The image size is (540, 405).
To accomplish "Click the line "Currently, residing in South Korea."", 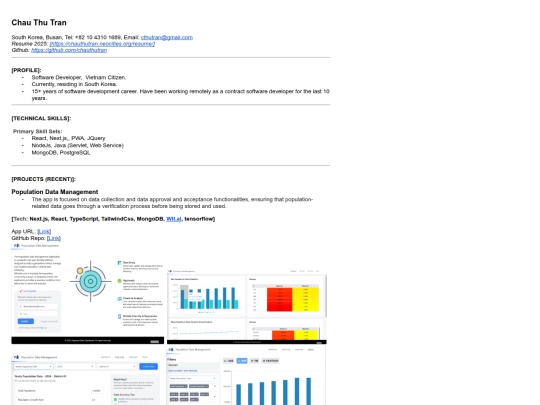I will (x=74, y=84).
